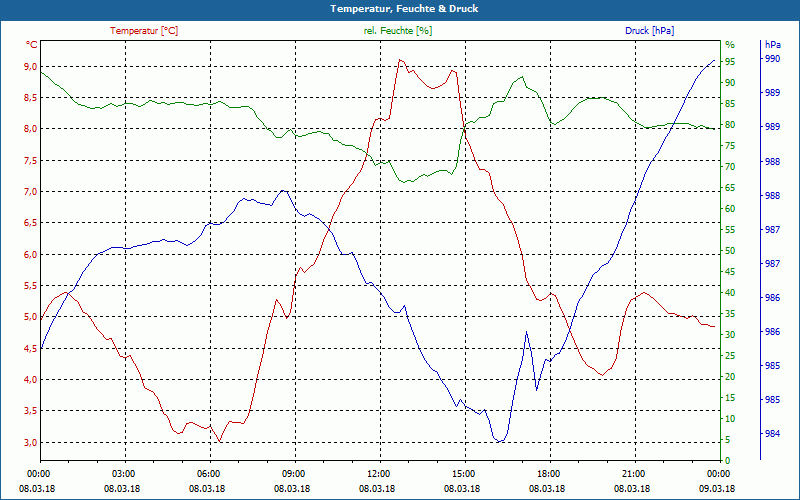Viewport: 800px width, 500px height.
Task: Click the "7,0" temperature axis value
Action: click(x=31, y=192)
